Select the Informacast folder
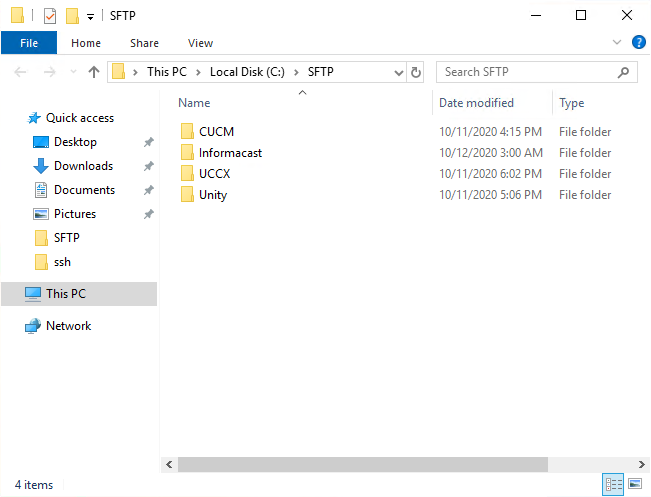 221,152
